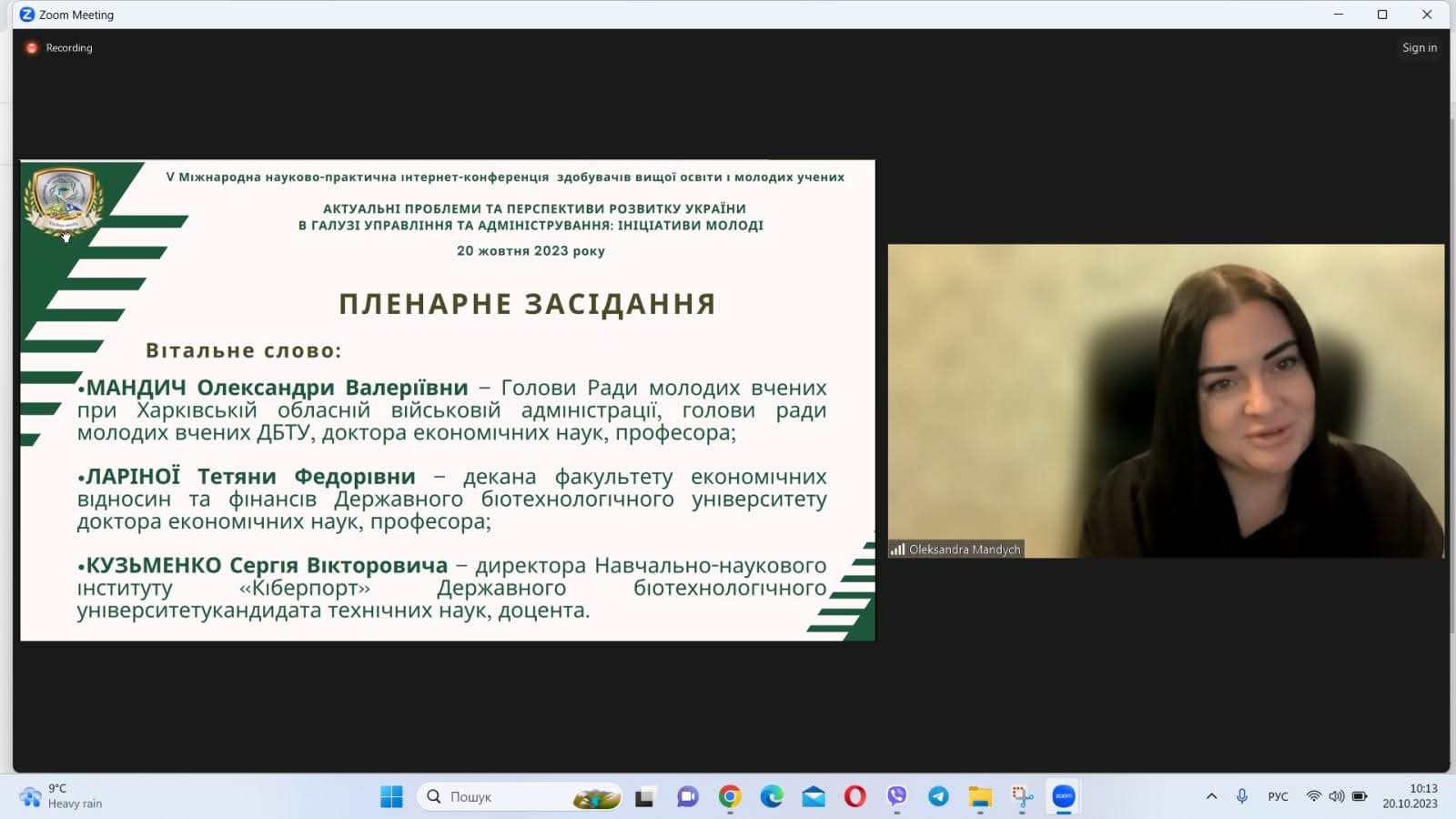This screenshot has height=819, width=1456.
Task: Expand the hidden system tray icons
Action: pyautogui.click(x=1211, y=797)
